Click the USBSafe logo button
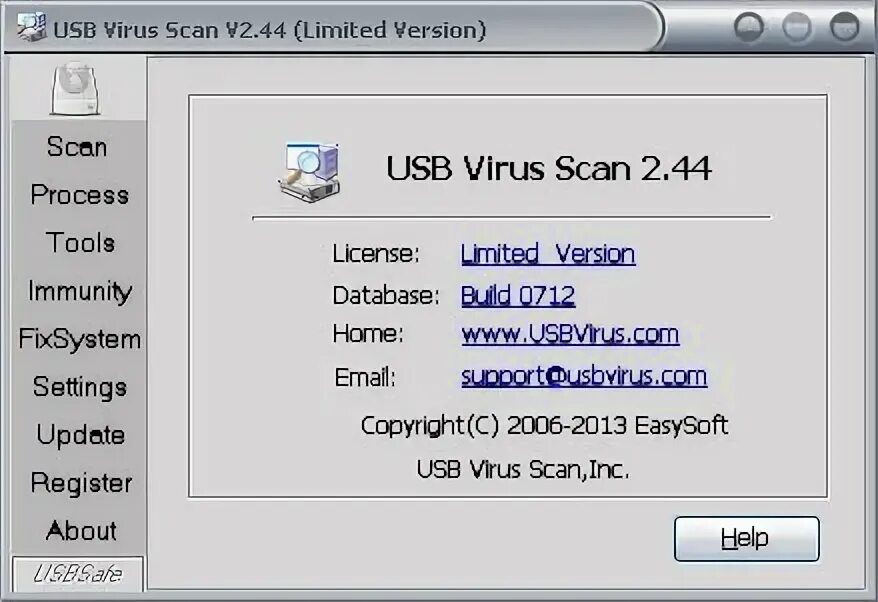 78,573
